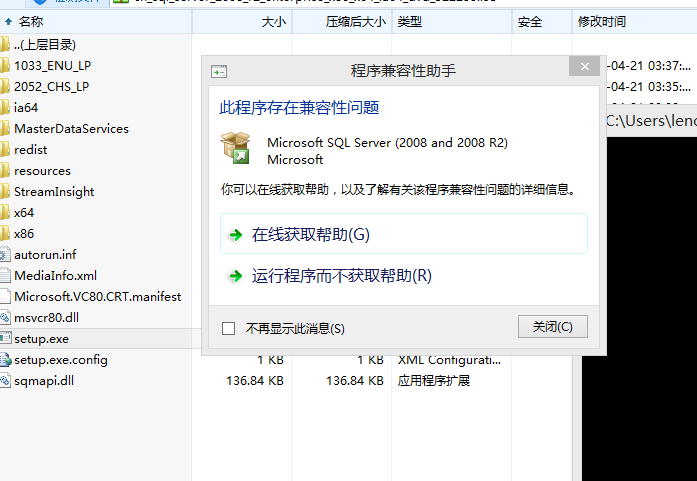Select the ia64 folder icon
This screenshot has height=481, width=697.
click(x=5, y=107)
